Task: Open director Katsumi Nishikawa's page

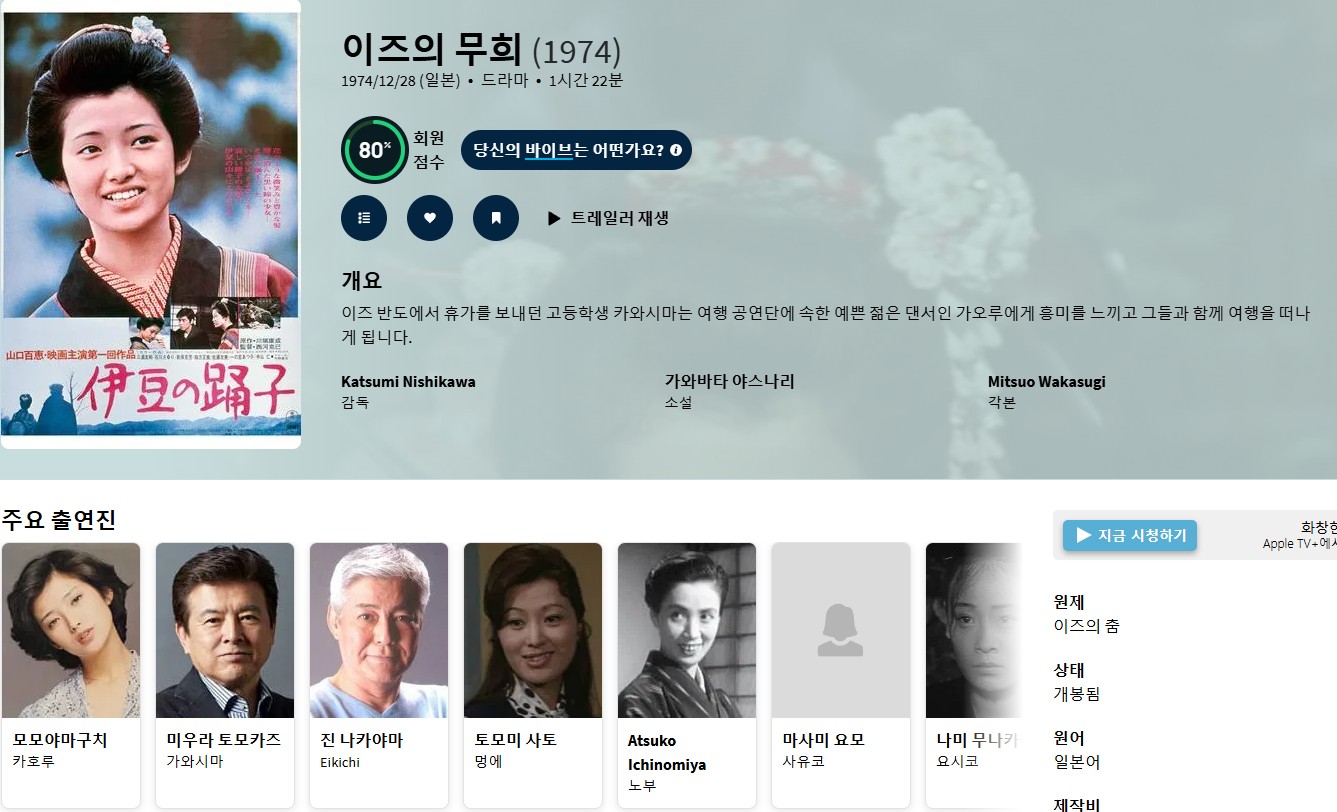Action: [408, 382]
